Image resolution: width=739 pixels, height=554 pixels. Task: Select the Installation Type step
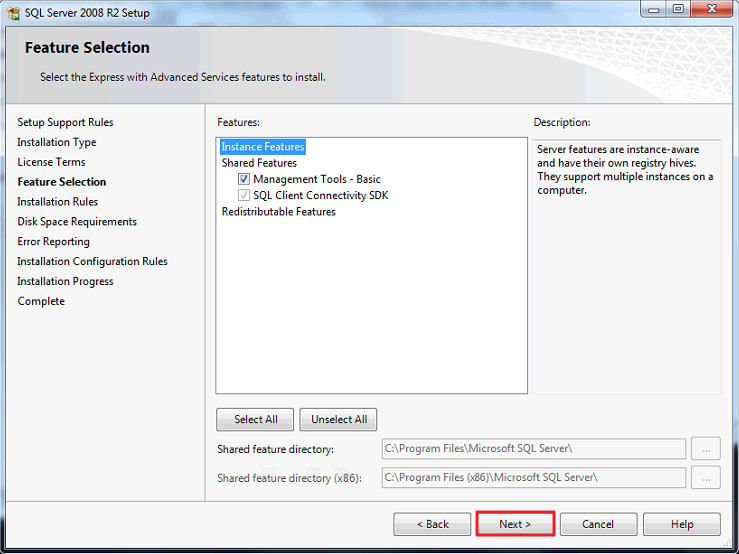coord(57,142)
